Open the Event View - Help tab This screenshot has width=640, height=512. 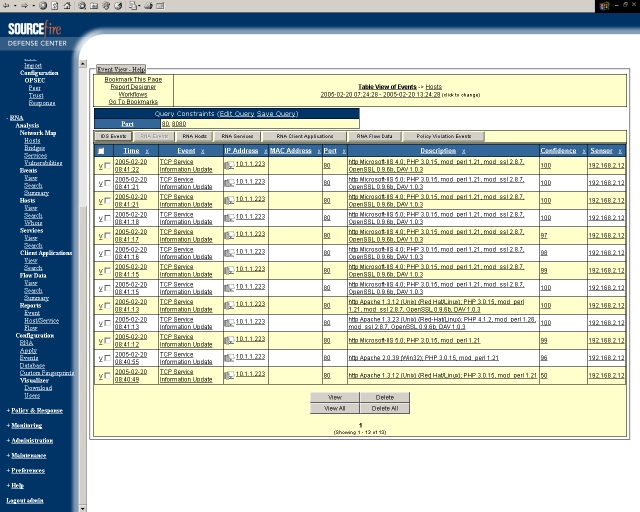[121, 69]
